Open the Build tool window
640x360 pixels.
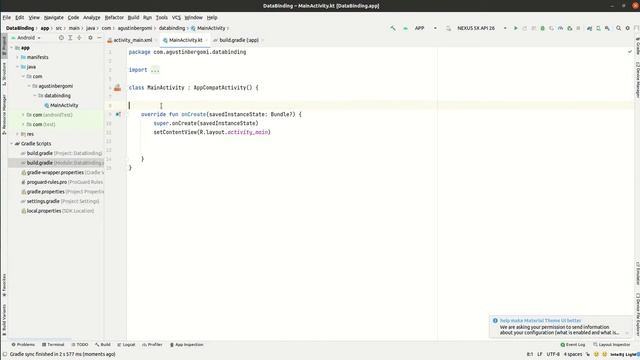click(103, 345)
